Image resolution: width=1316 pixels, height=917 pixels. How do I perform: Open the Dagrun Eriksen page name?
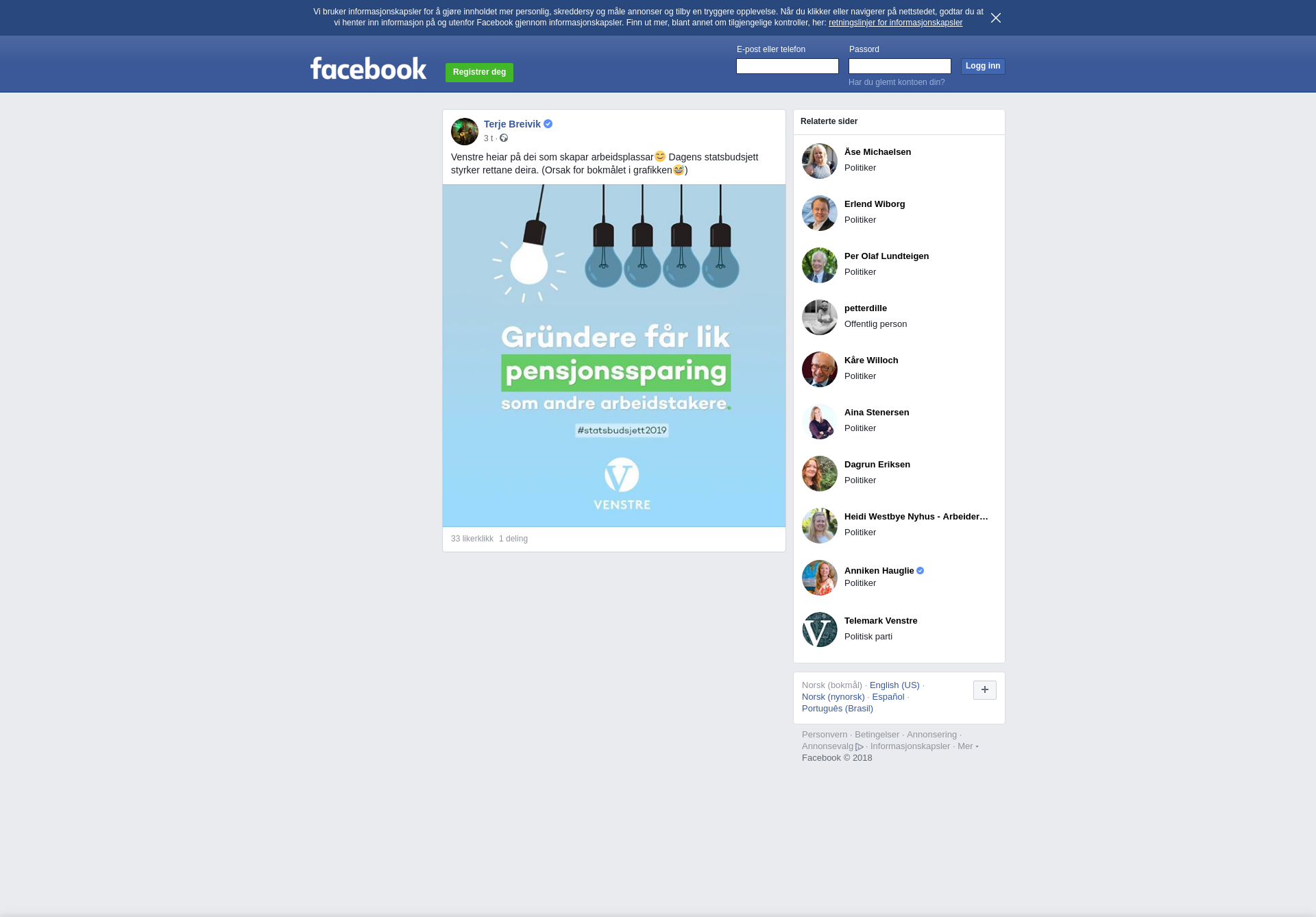click(877, 465)
